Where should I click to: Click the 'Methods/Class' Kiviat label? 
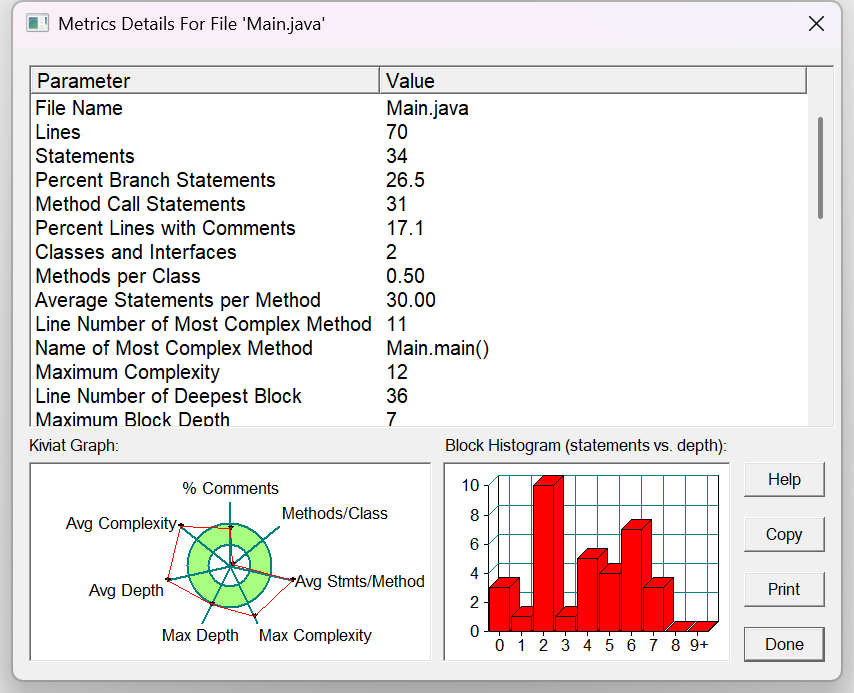tap(334, 513)
